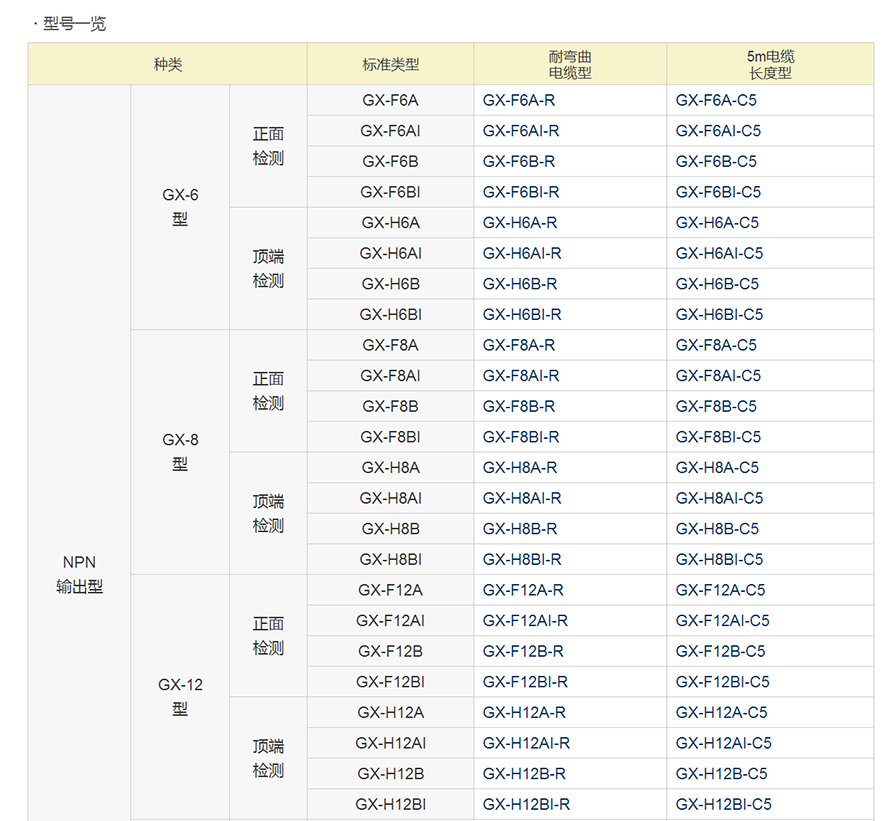
Task: Click the 标准类型 column header
Action: click(x=390, y=65)
